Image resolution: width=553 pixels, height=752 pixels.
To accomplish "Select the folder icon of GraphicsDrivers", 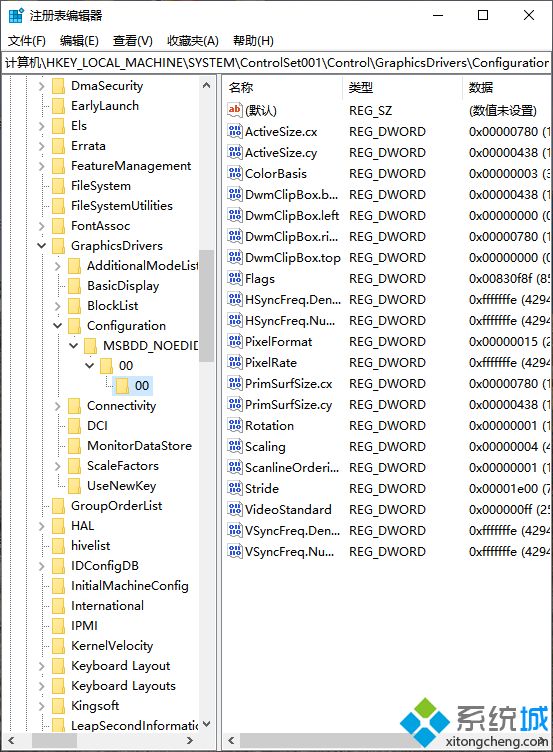I will pyautogui.click(x=59, y=246).
